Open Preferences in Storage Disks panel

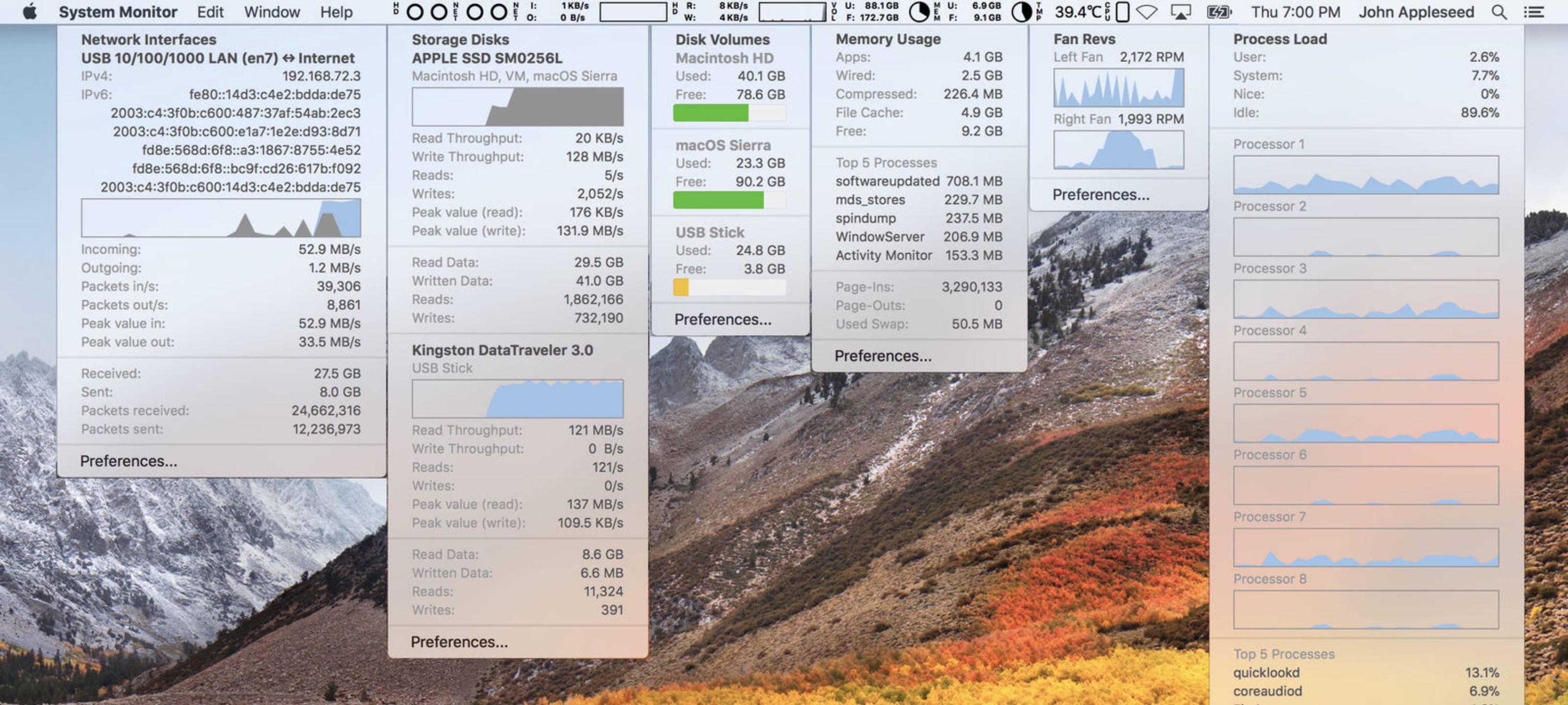(x=459, y=642)
